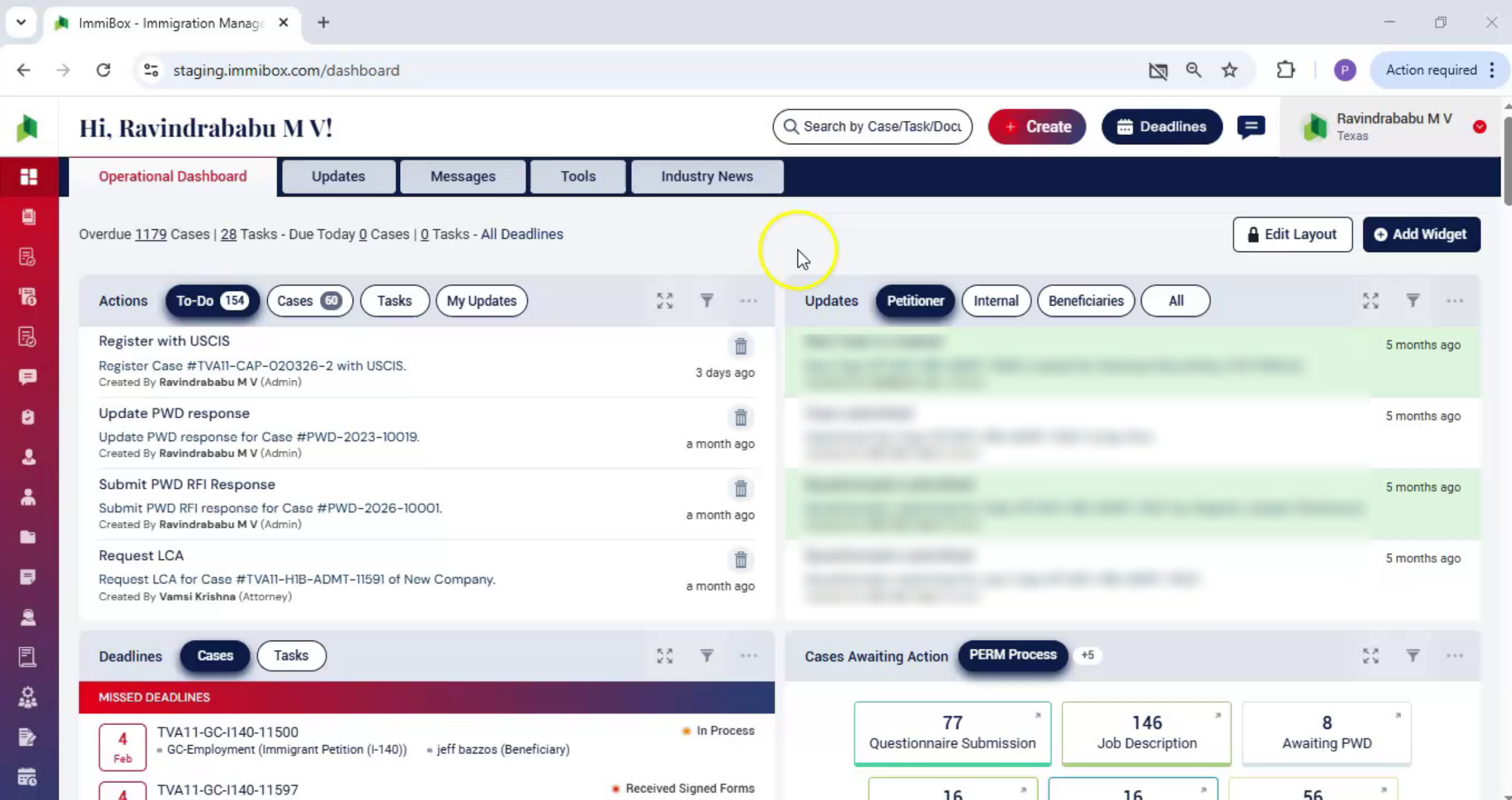Maximize the Deadlines widget
1512x800 pixels.
(665, 656)
